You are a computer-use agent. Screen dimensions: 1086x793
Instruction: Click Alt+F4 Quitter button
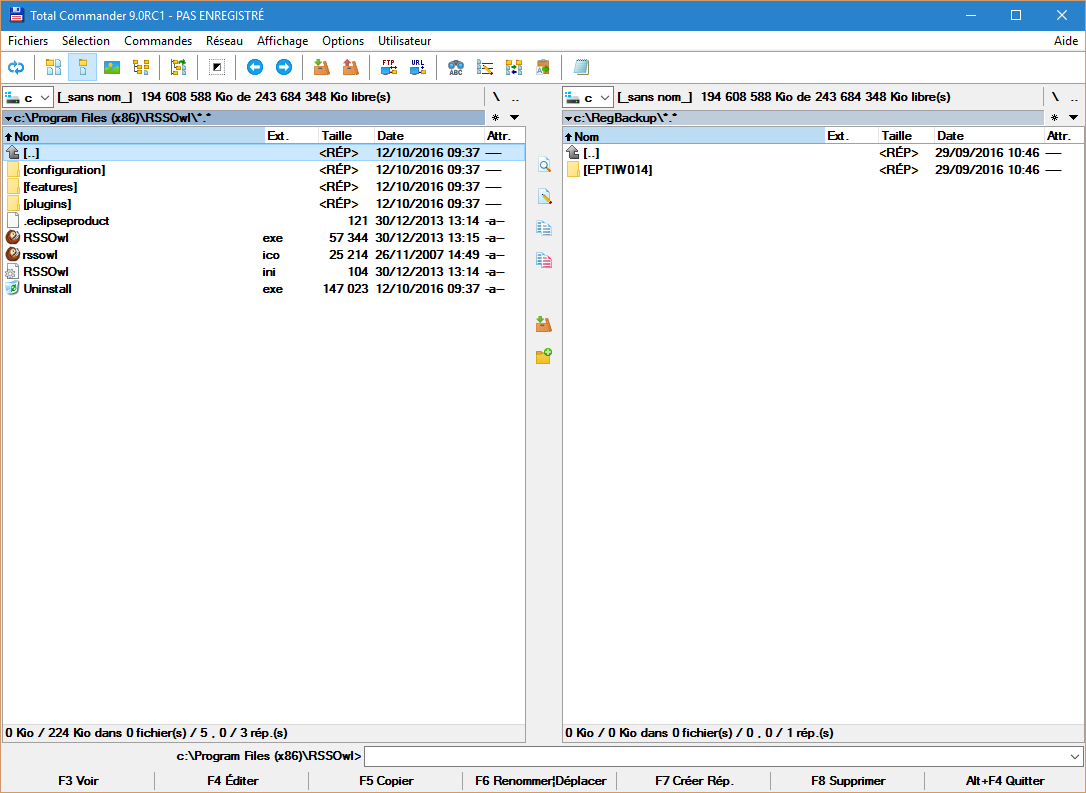click(1005, 781)
